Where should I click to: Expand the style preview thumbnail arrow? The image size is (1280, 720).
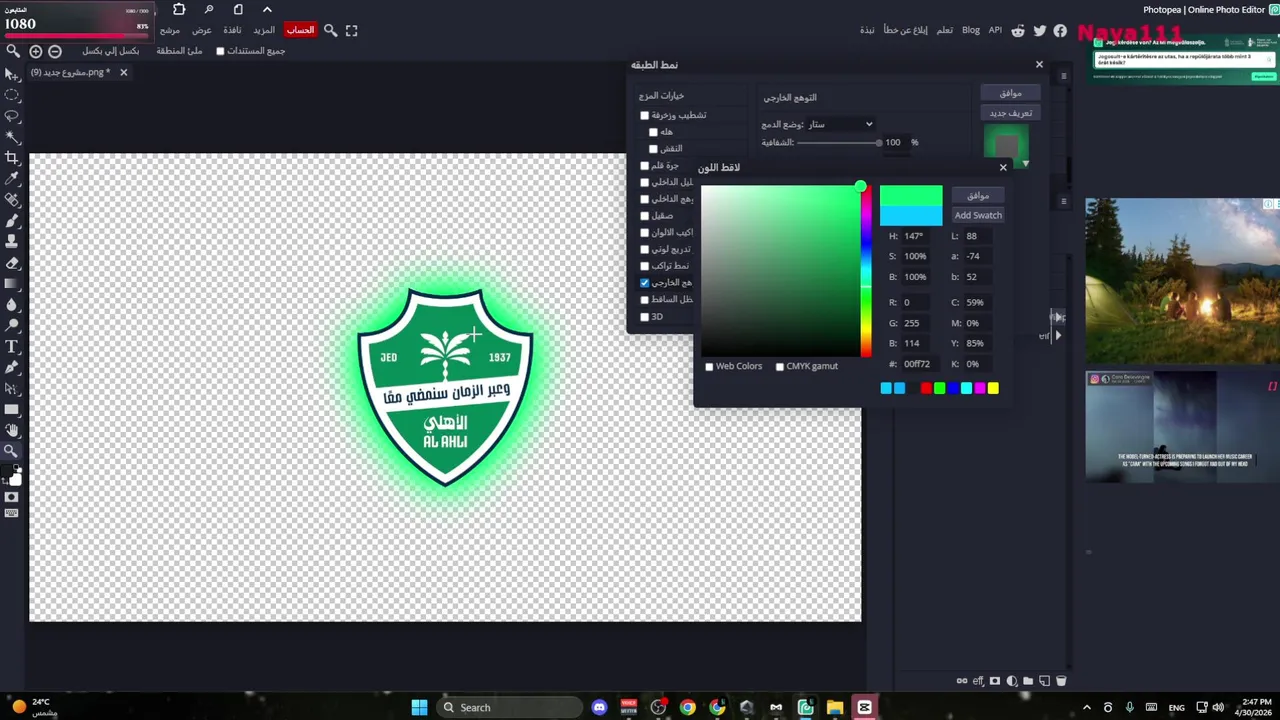click(1025, 164)
